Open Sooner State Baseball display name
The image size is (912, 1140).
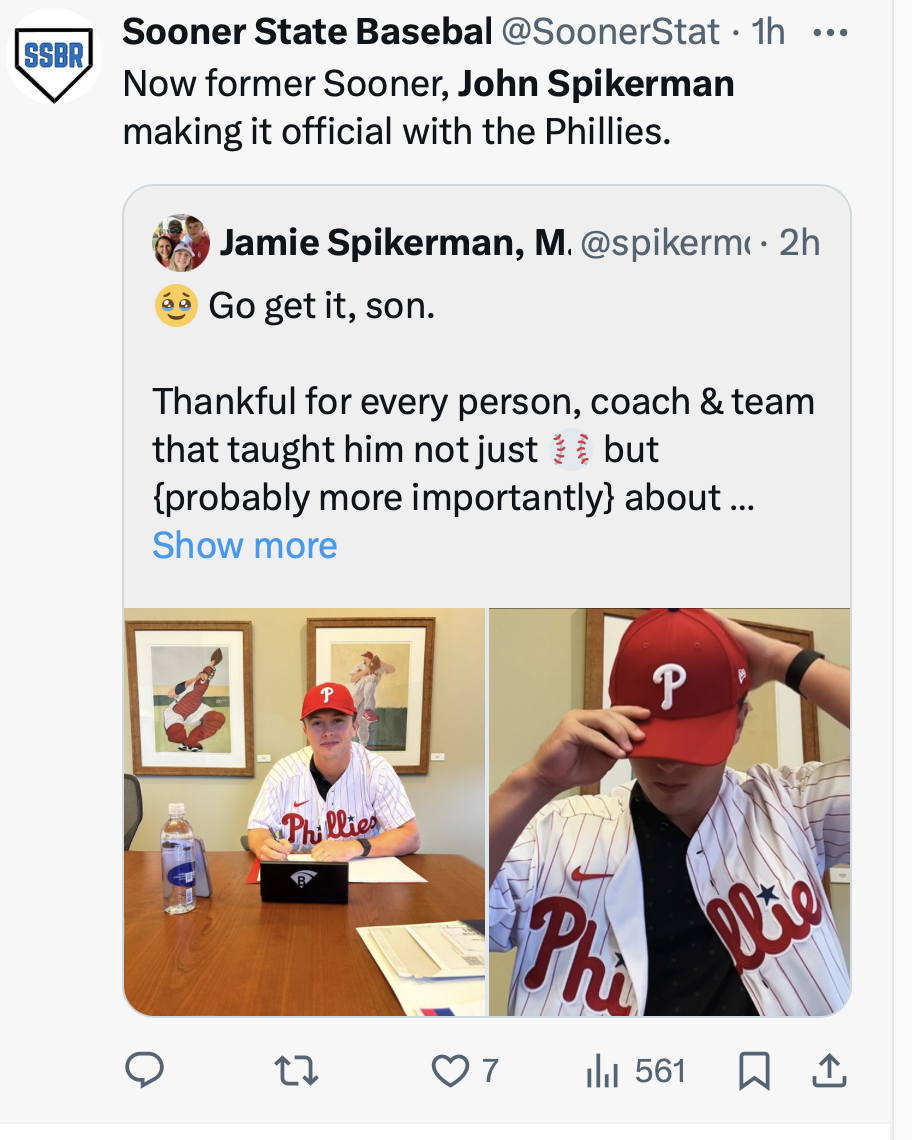coord(308,31)
